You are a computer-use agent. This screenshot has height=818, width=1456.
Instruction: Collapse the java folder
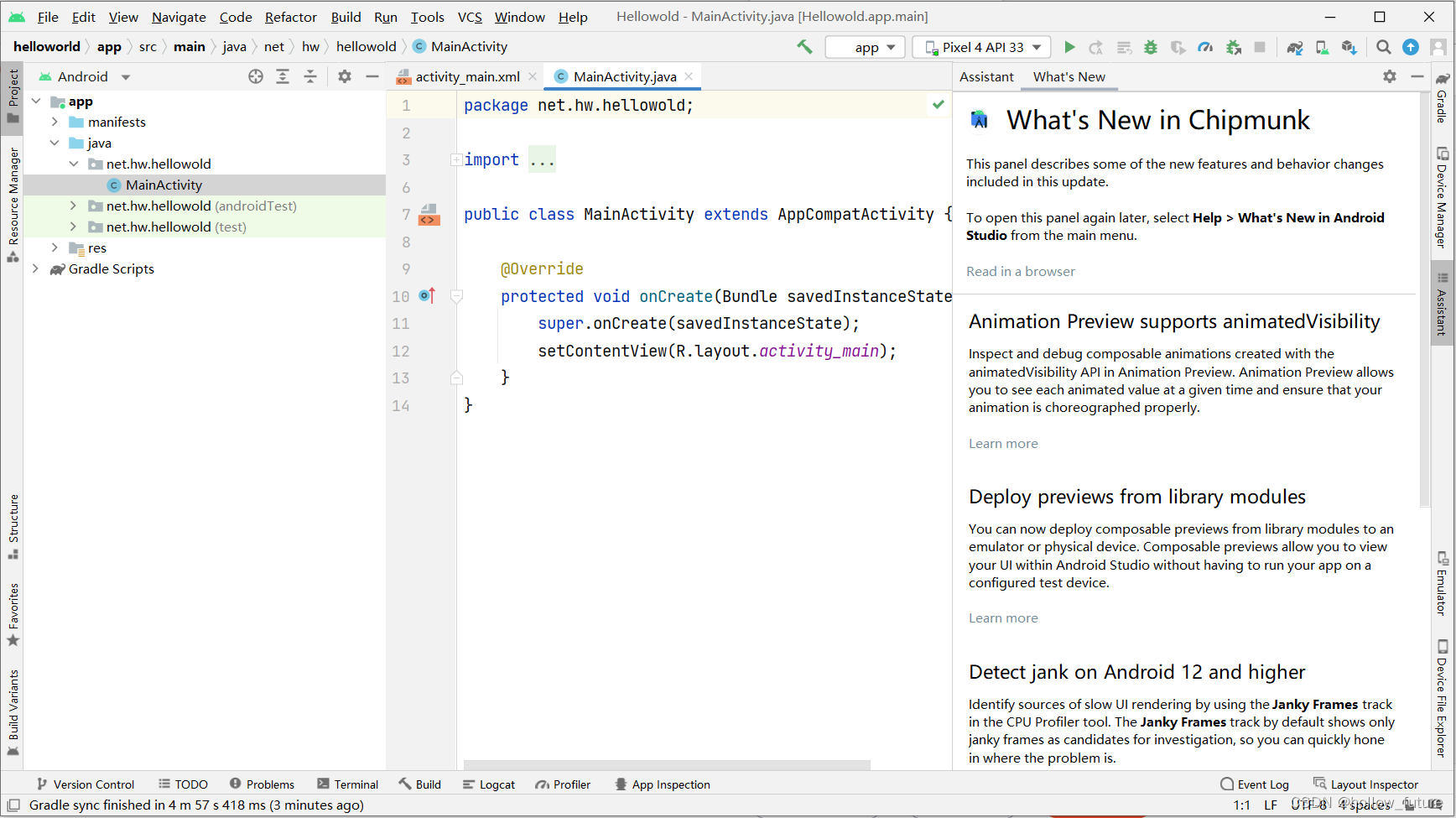coord(55,143)
